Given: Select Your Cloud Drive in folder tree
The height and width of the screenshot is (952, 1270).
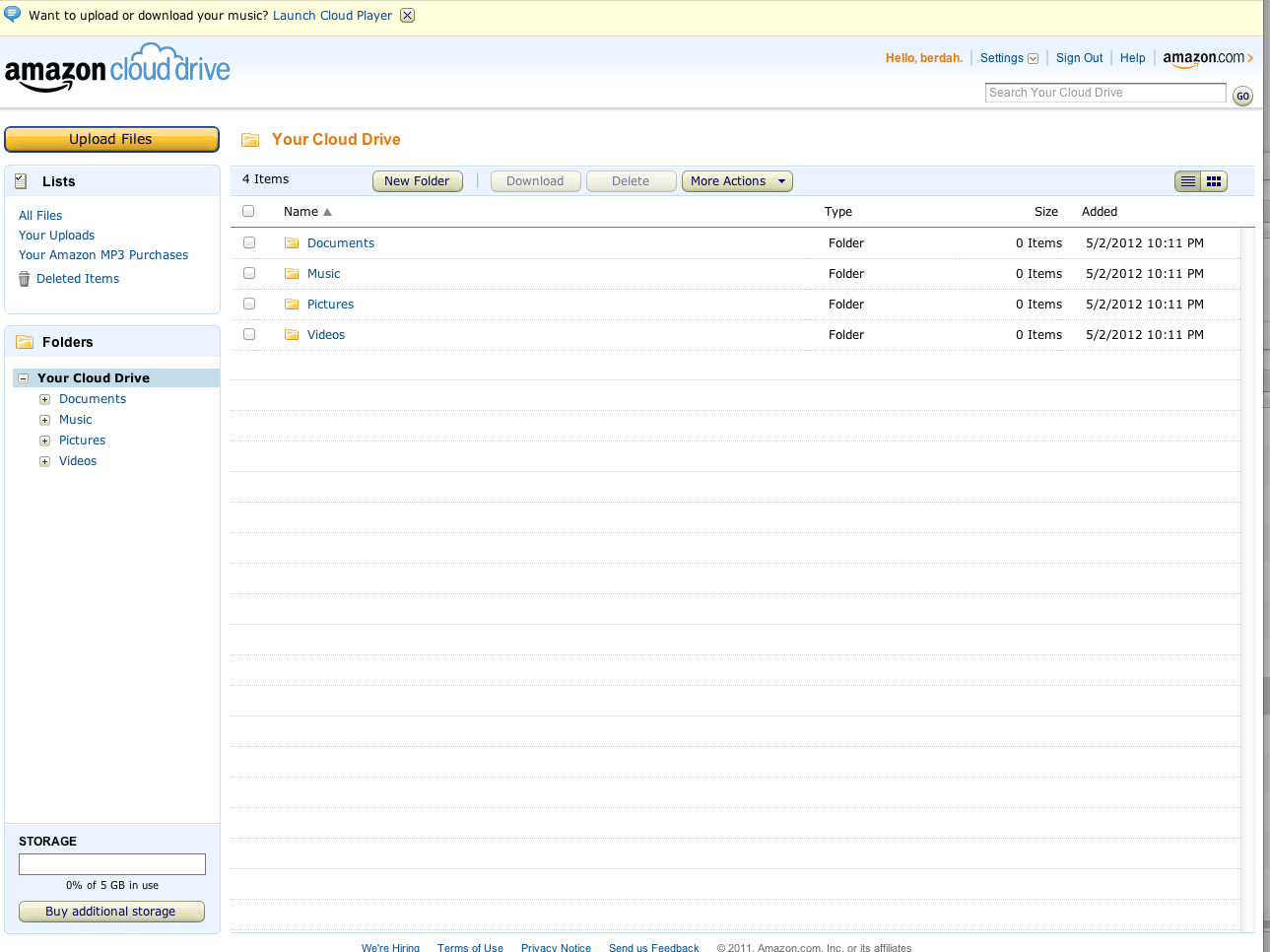Looking at the screenshot, I should pos(94,378).
